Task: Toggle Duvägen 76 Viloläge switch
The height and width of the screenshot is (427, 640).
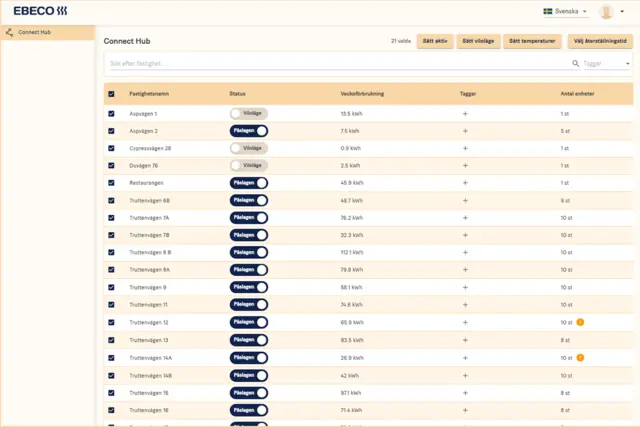Action: coord(249,165)
